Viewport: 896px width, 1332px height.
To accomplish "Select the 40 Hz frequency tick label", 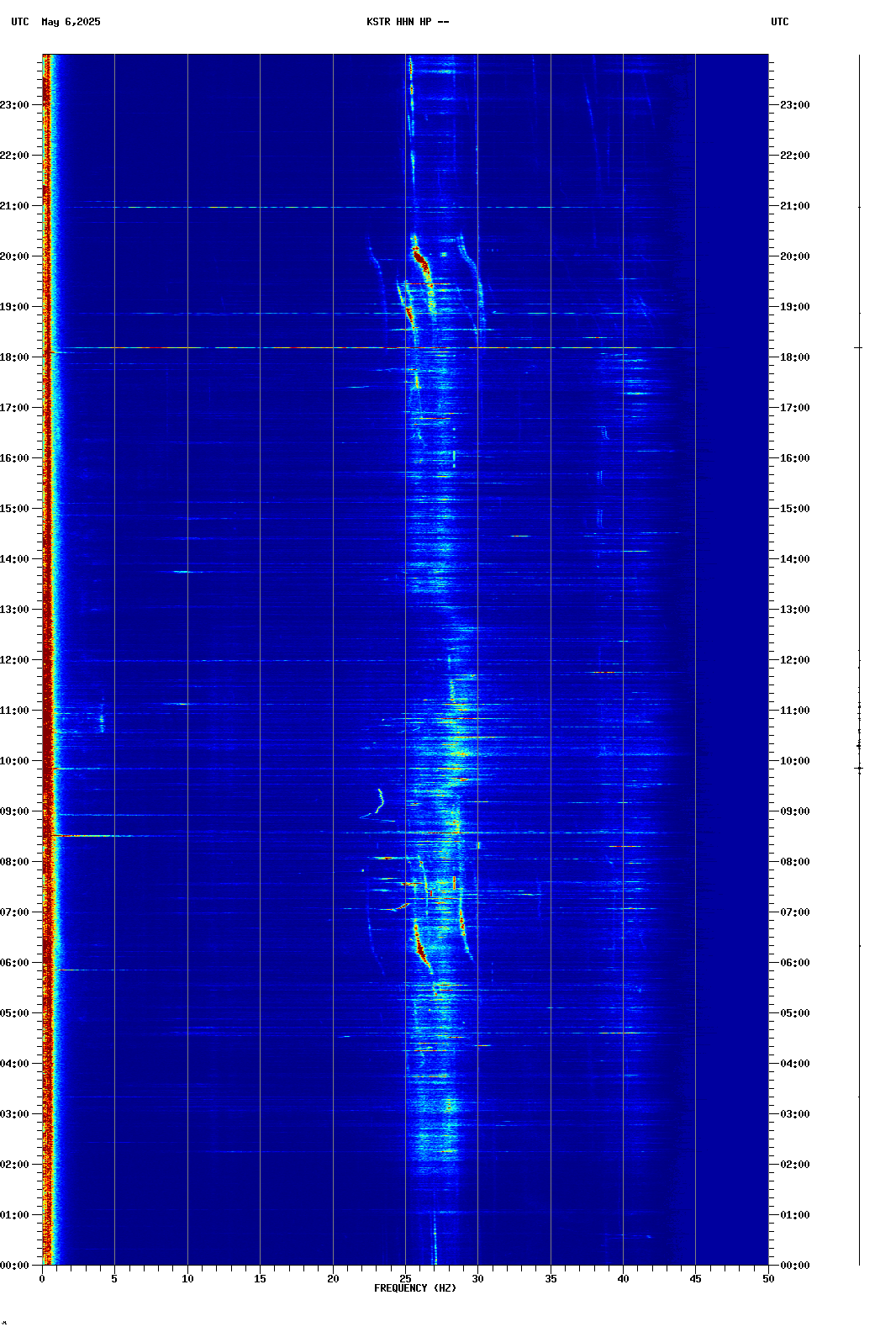I will coord(623,1279).
